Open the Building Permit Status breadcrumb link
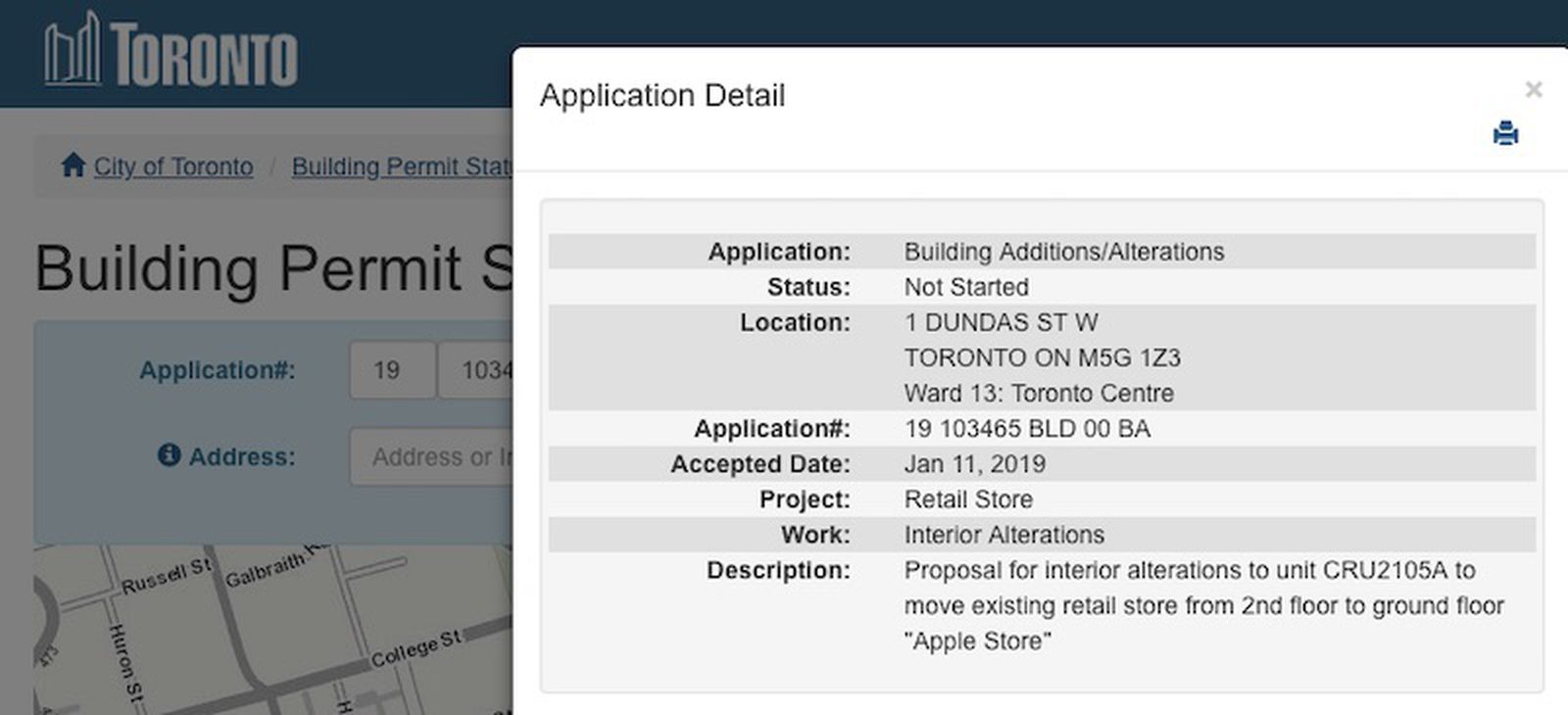1568x715 pixels. tap(401, 167)
